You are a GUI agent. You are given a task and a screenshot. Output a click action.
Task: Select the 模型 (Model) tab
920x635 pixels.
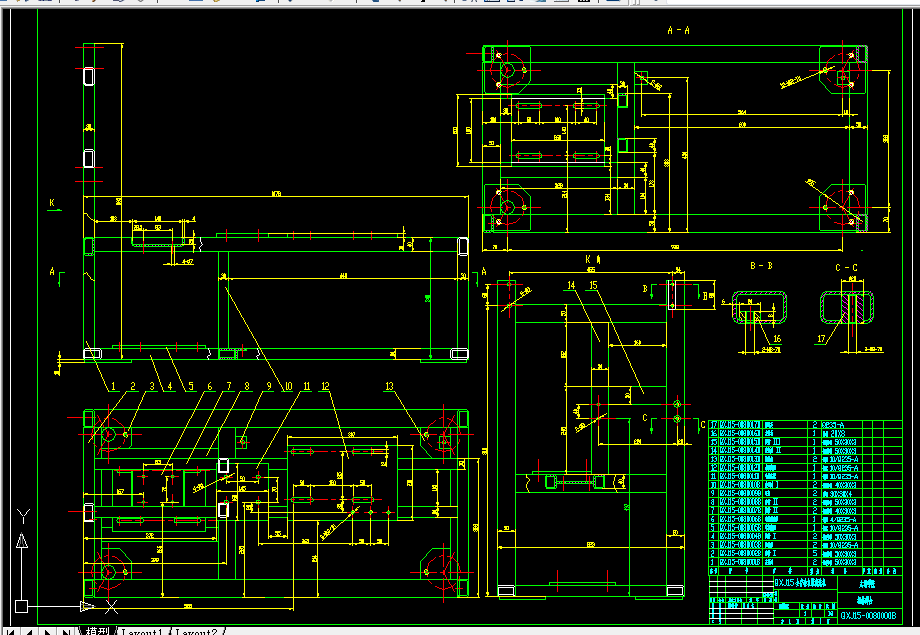click(97, 631)
